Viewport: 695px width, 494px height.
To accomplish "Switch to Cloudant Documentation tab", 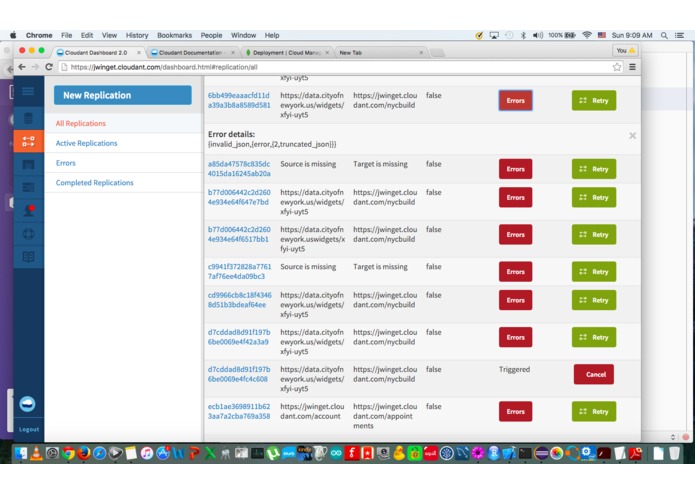I will [193, 52].
